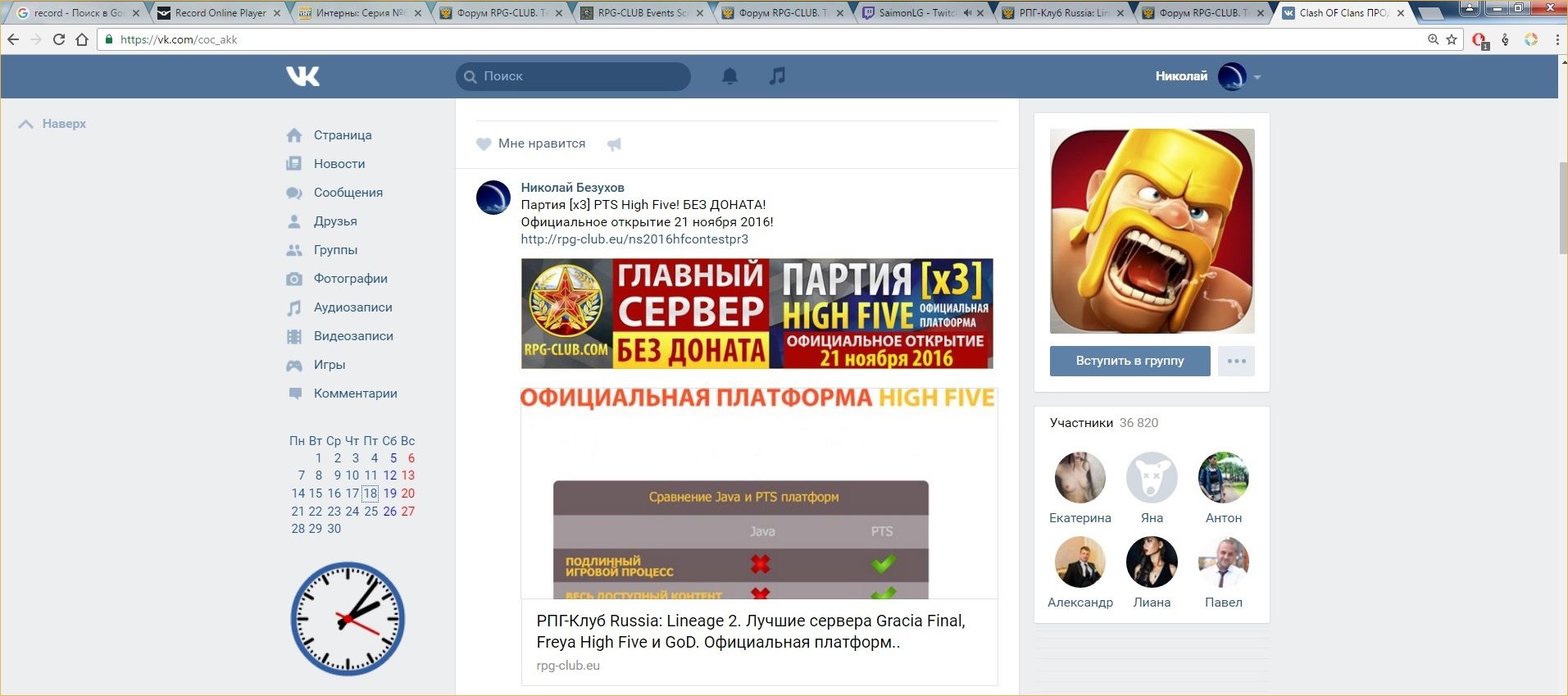Viewport: 1568px width, 696px height.
Task: Expand the profile dropdown arrow beside Николай's avatar
Action: [1257, 77]
